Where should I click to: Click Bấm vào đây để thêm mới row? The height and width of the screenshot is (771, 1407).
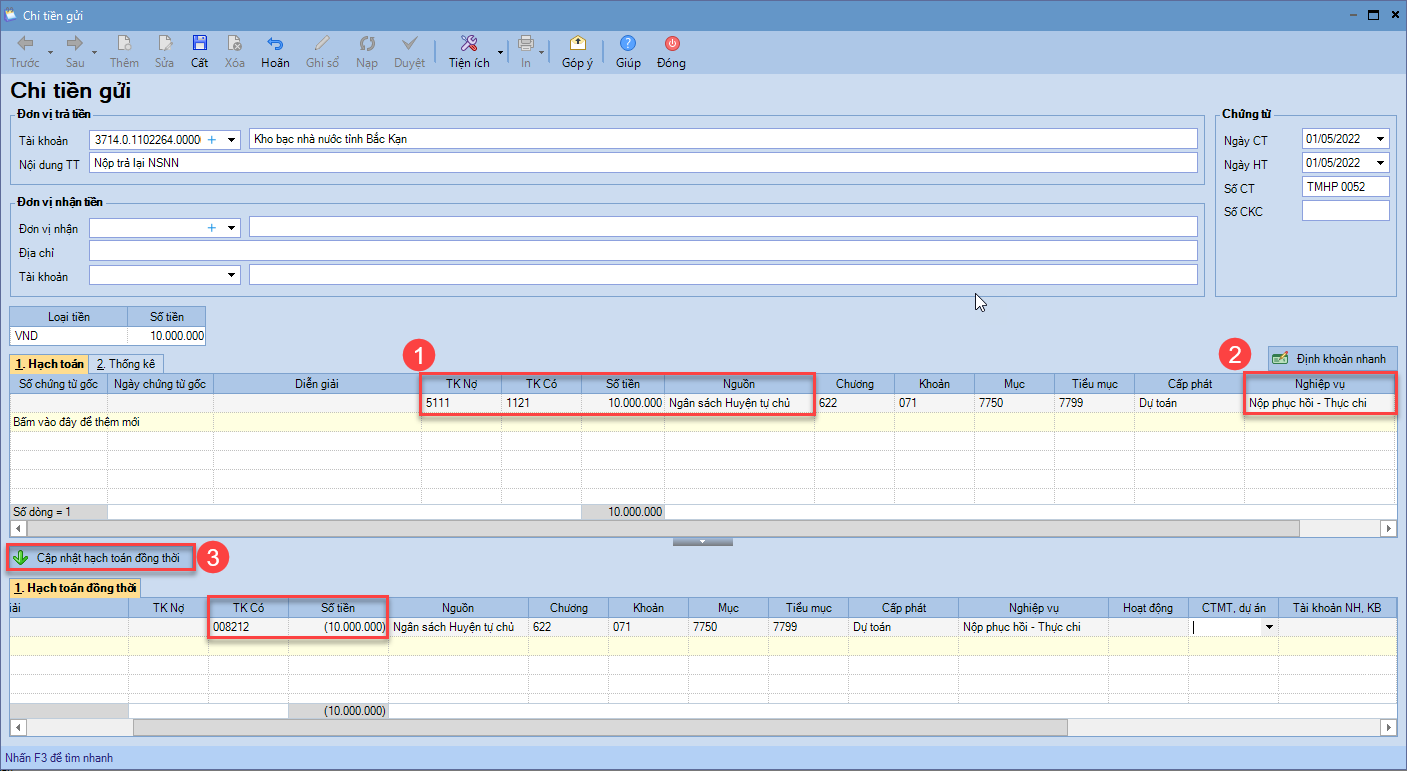click(703, 422)
